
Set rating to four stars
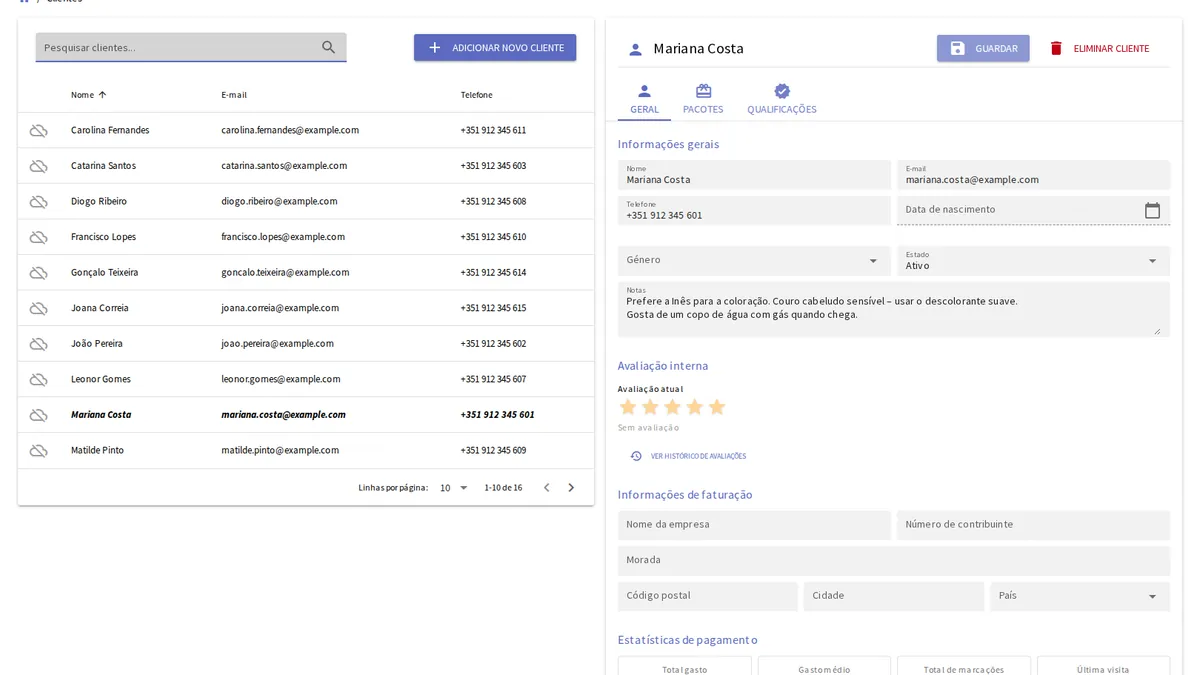click(694, 407)
